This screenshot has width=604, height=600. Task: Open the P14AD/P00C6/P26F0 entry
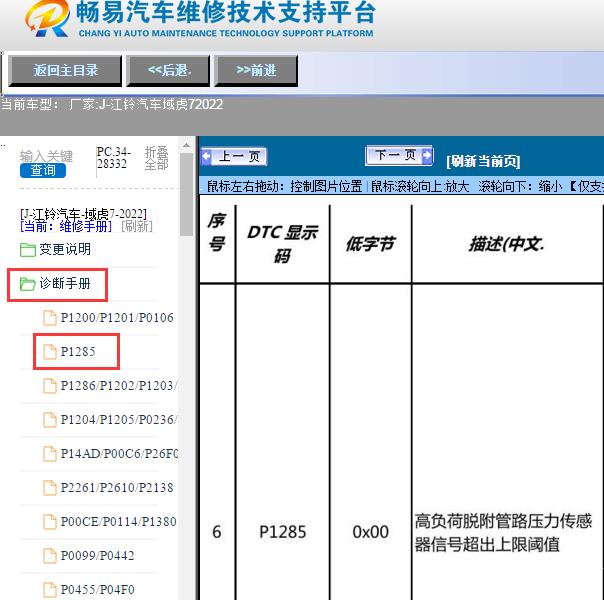point(119,454)
